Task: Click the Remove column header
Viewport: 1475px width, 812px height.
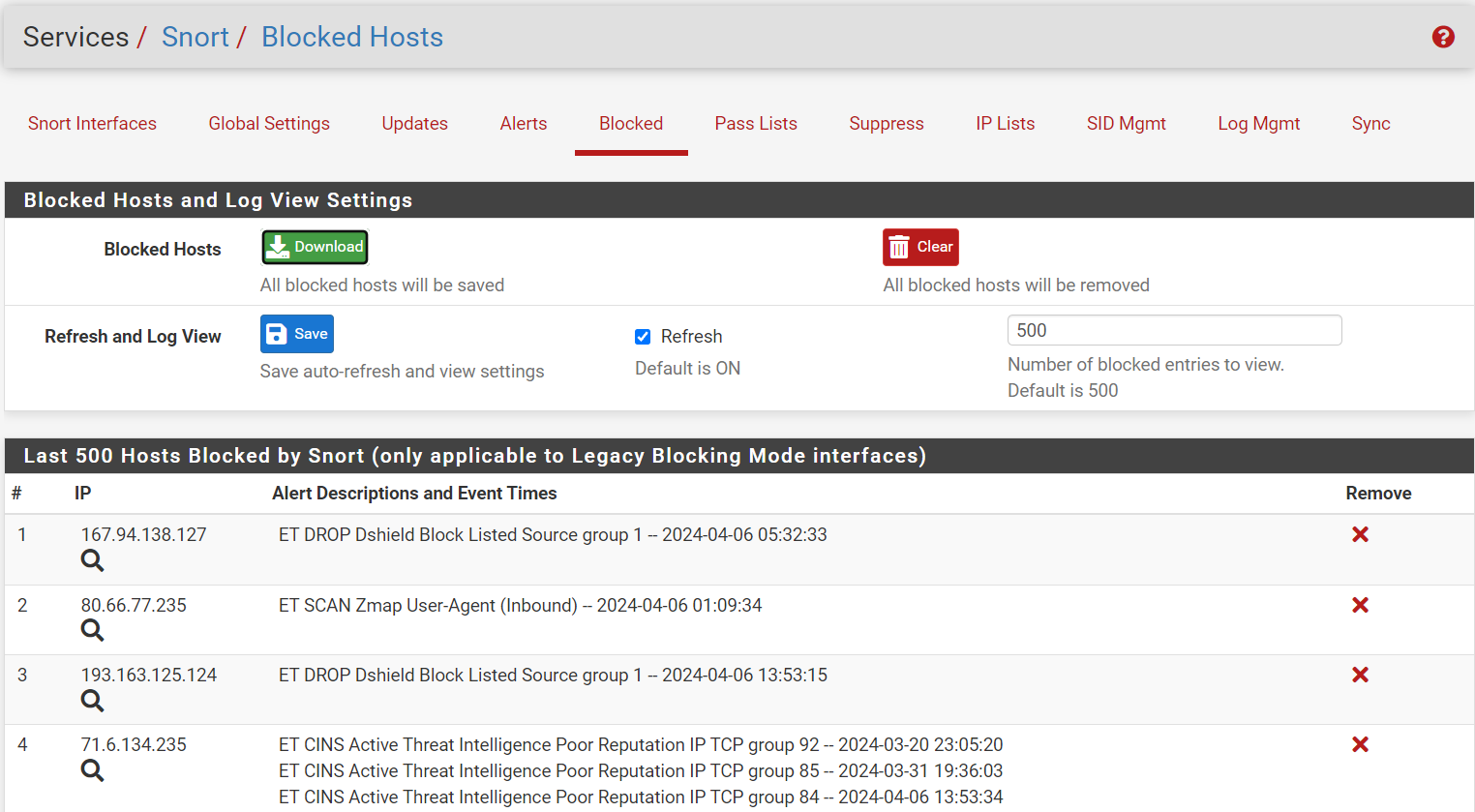Action: pos(1378,494)
